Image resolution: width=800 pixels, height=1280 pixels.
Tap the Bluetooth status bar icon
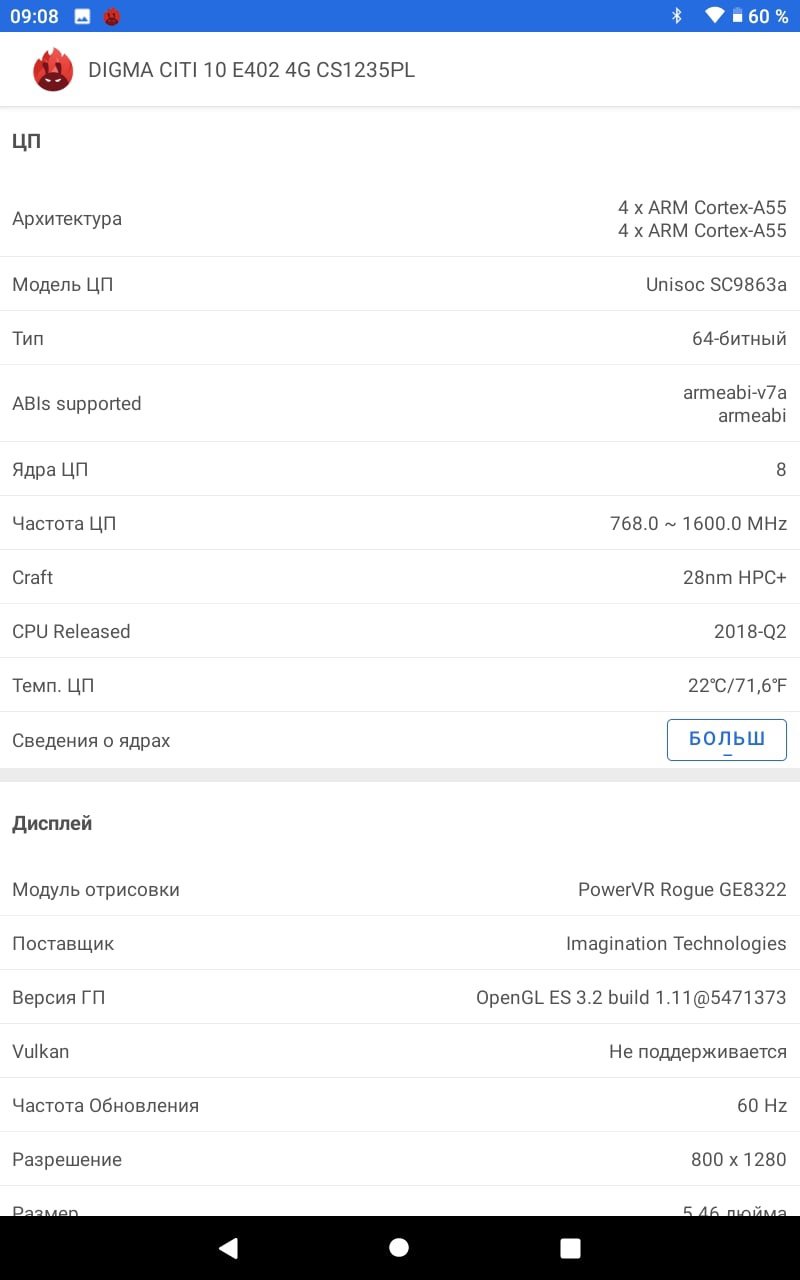[677, 16]
